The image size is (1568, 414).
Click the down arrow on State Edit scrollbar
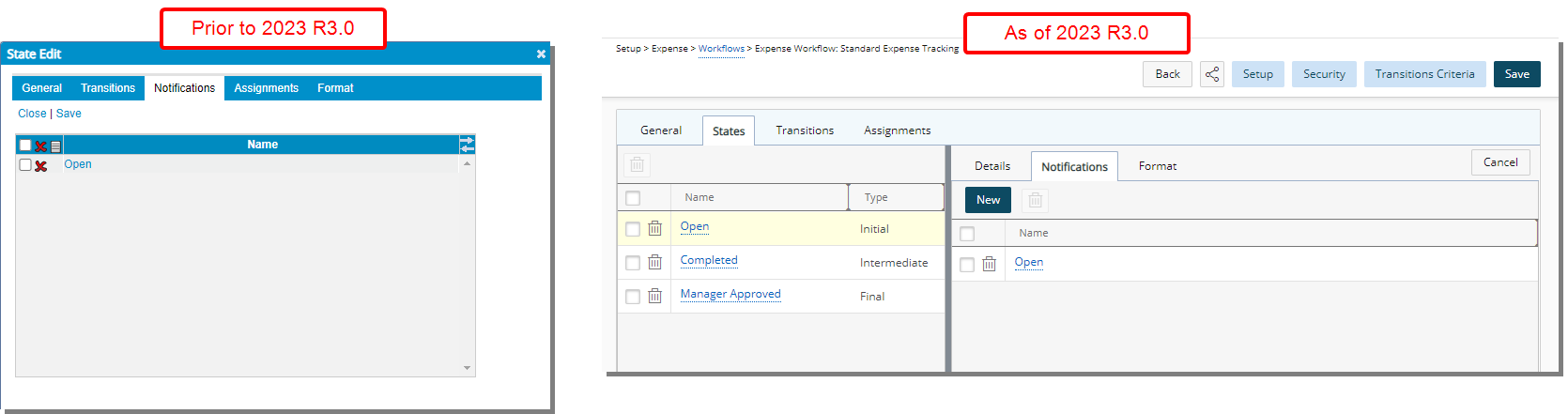(x=467, y=368)
